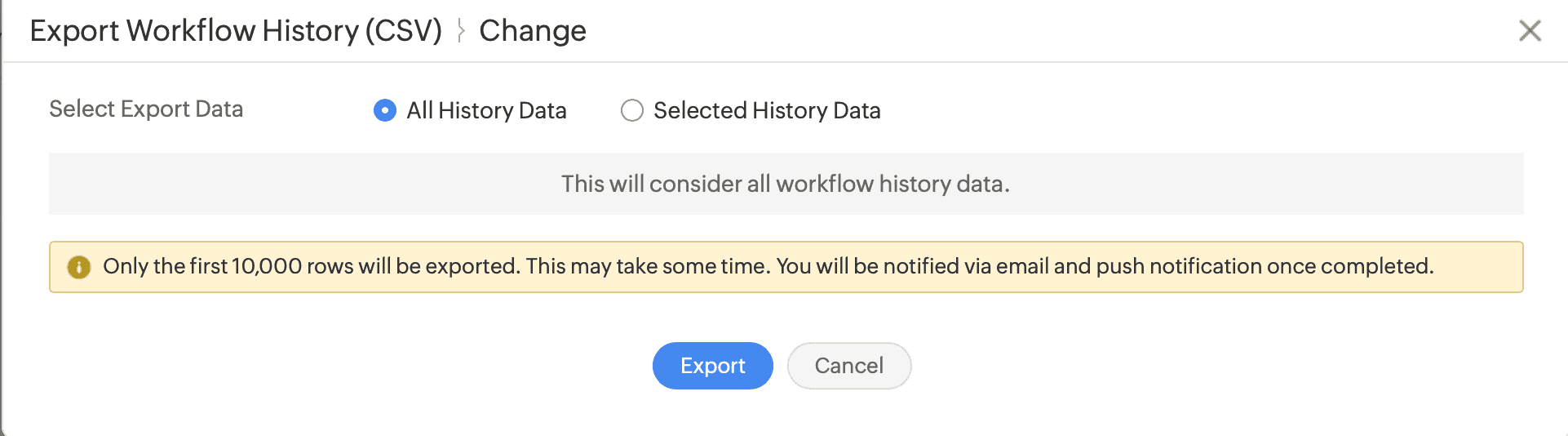Screen dimensions: 1568x436
Task: Click the word CSV in the dialog title
Action: point(403,31)
